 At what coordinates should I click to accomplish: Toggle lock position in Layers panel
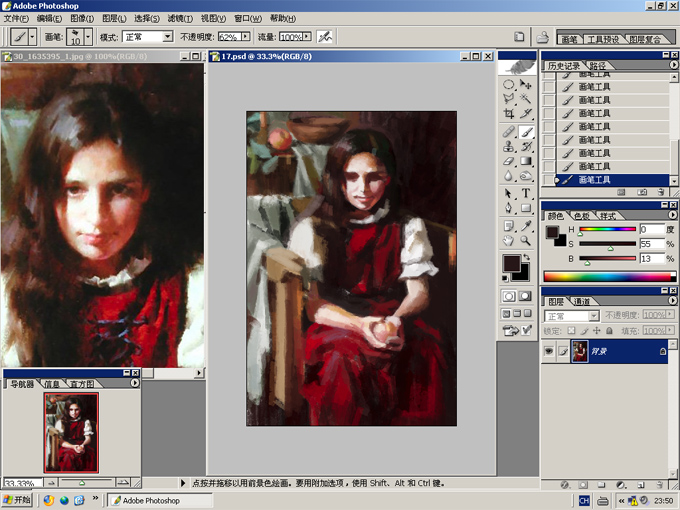597,331
